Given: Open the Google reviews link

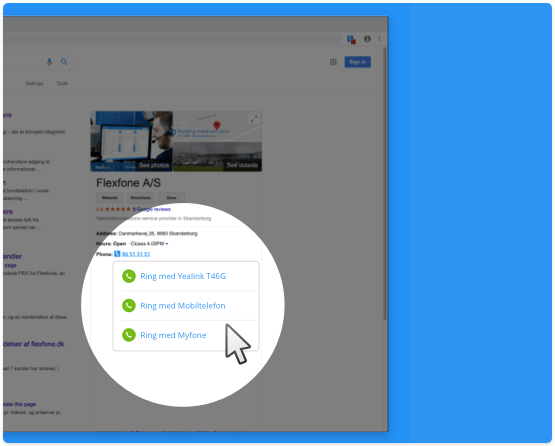Looking at the screenshot, I should tap(151, 209).
